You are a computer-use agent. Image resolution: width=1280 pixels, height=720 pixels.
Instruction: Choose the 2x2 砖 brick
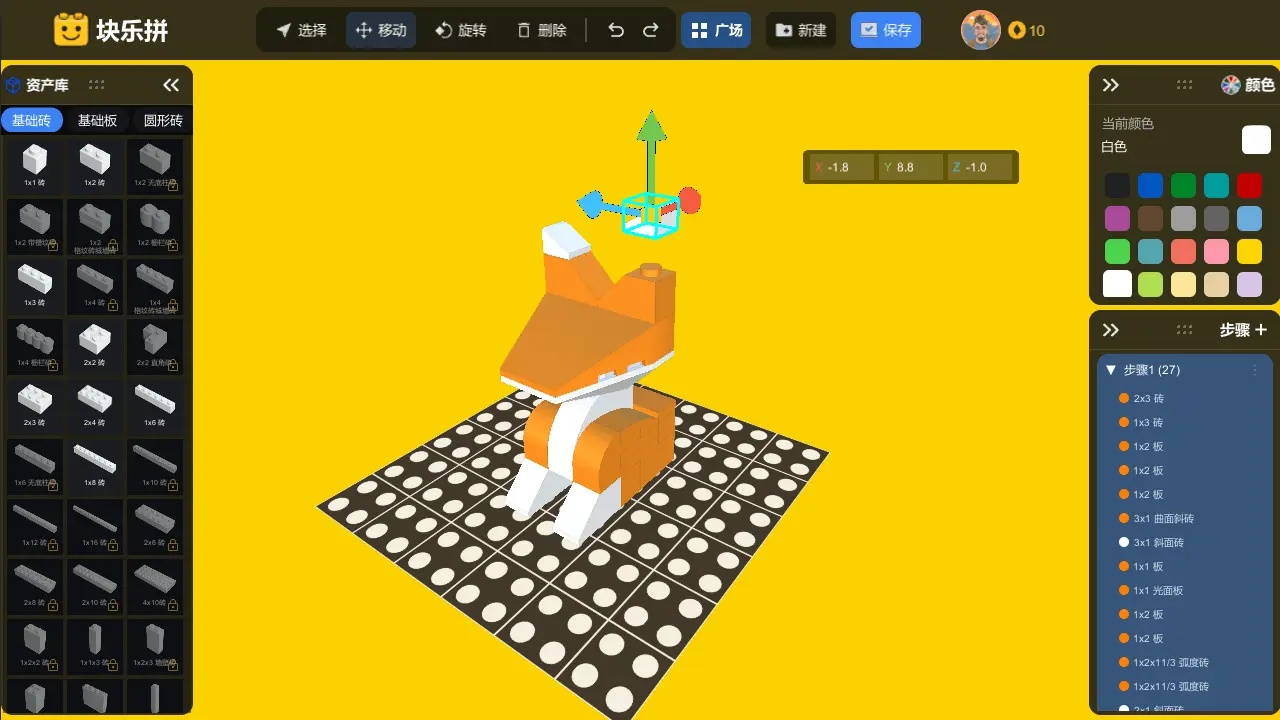coord(95,345)
